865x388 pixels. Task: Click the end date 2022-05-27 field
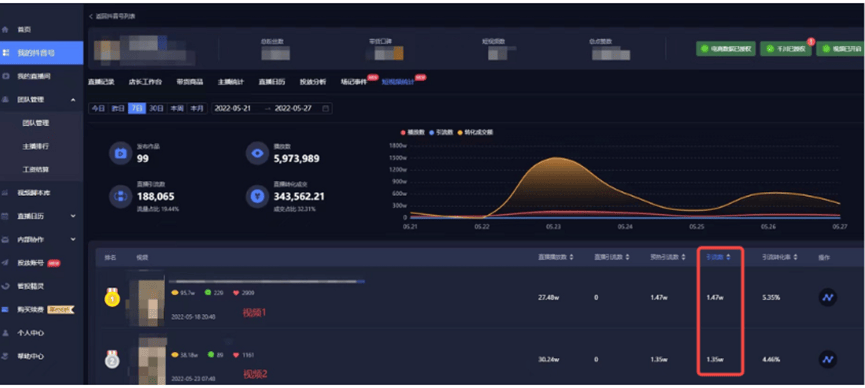point(293,109)
